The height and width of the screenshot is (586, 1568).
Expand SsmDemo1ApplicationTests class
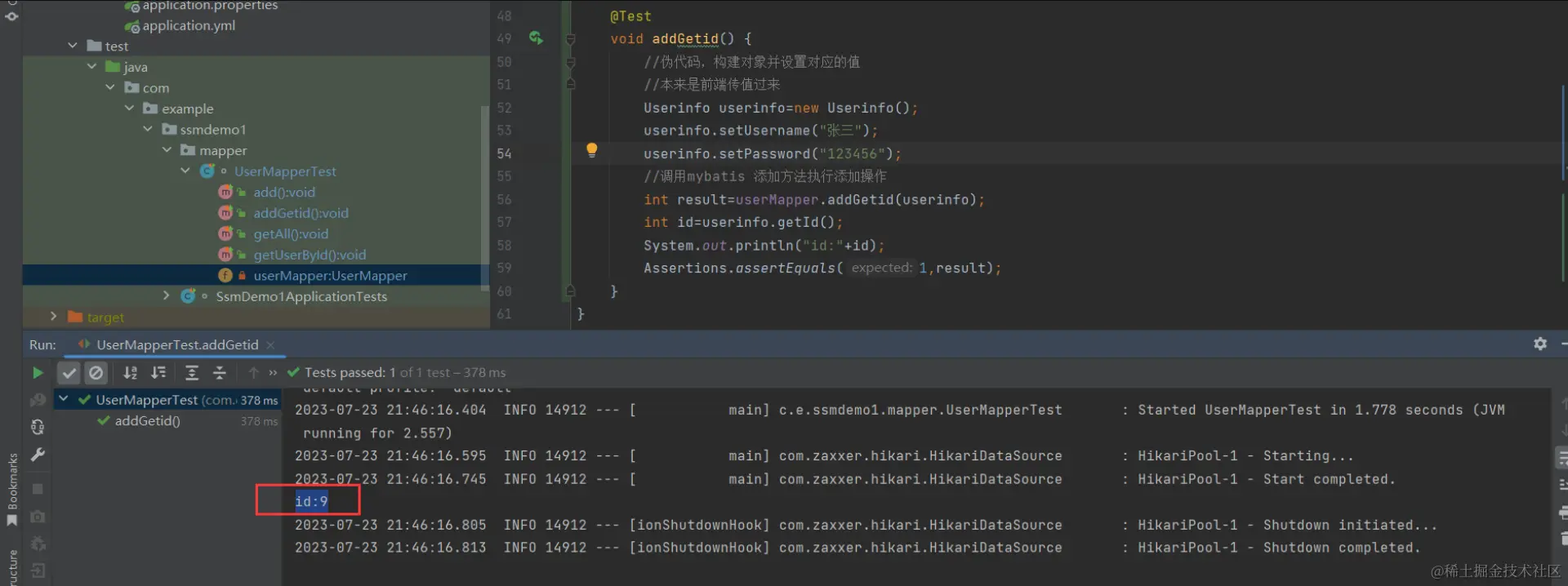click(x=167, y=295)
